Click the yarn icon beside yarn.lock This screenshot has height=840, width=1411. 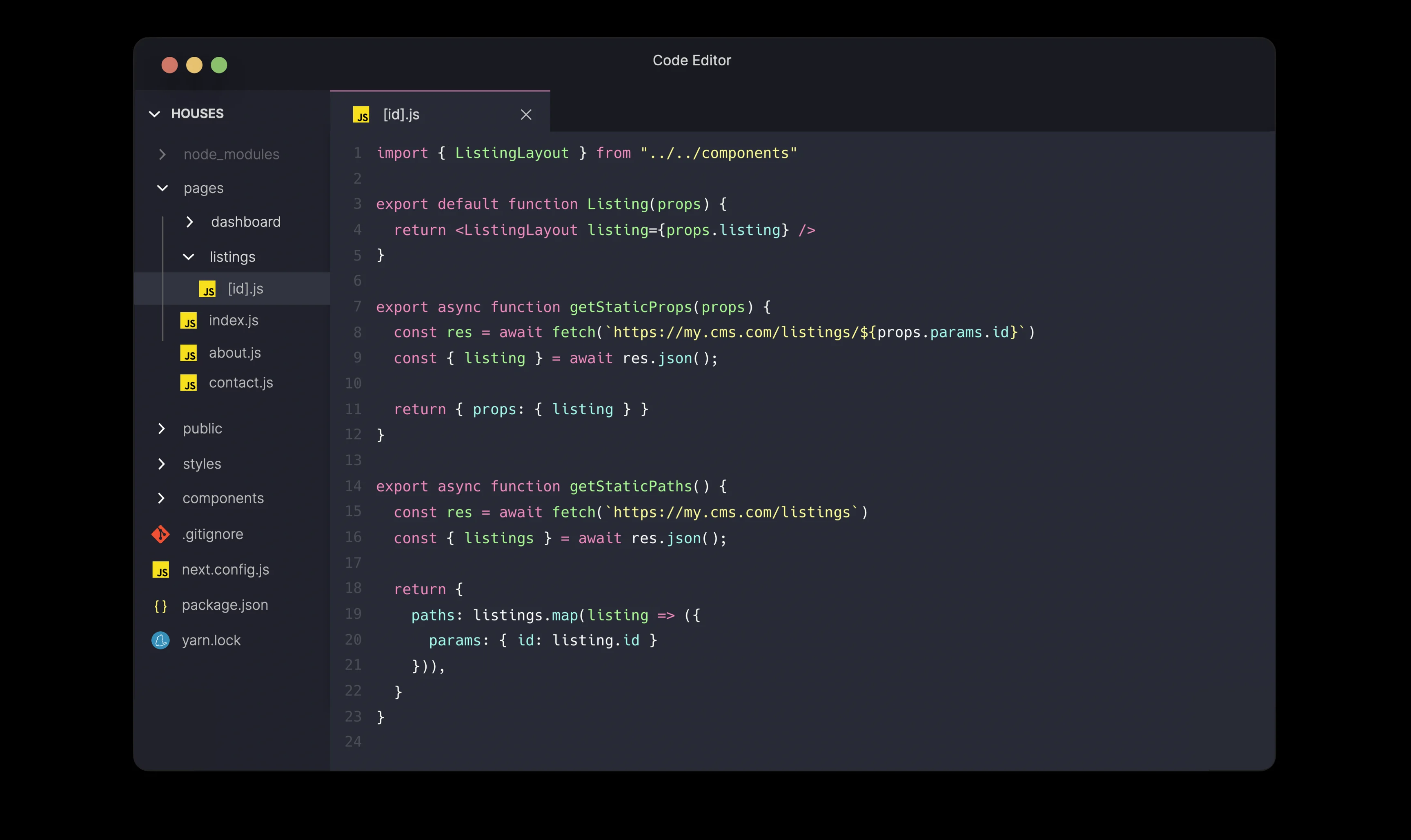coord(161,641)
